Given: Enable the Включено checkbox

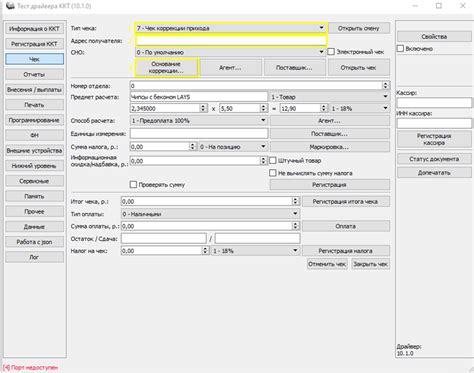Looking at the screenshot, I should [x=400, y=48].
